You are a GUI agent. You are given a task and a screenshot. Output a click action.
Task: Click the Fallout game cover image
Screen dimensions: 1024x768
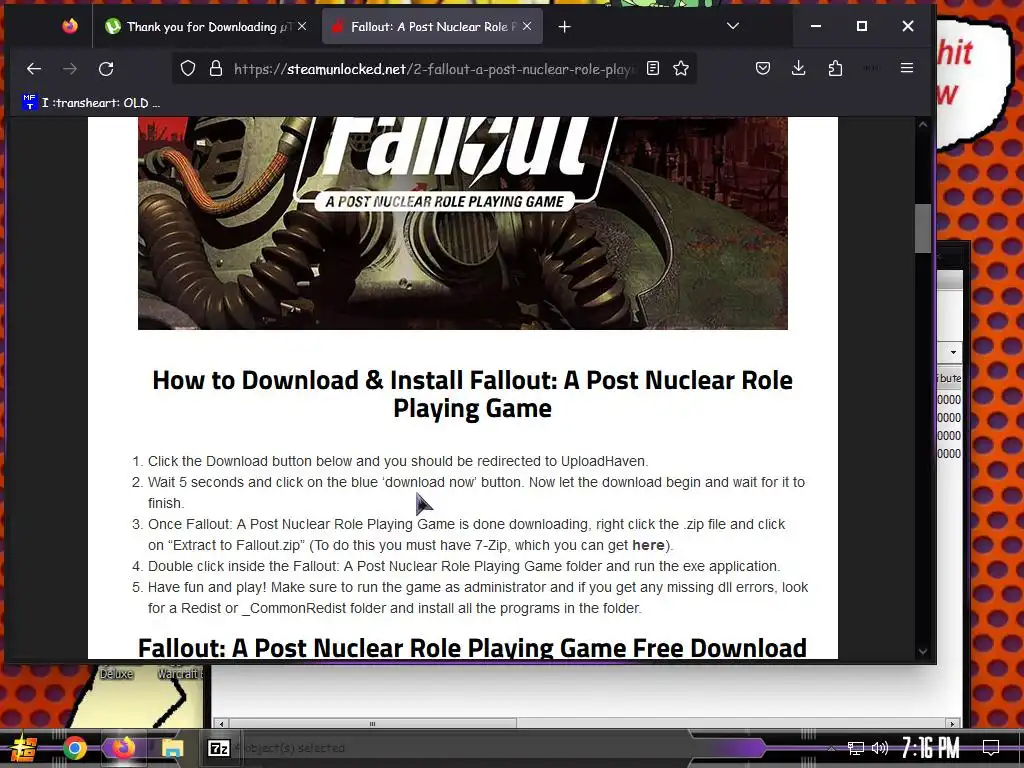(462, 223)
